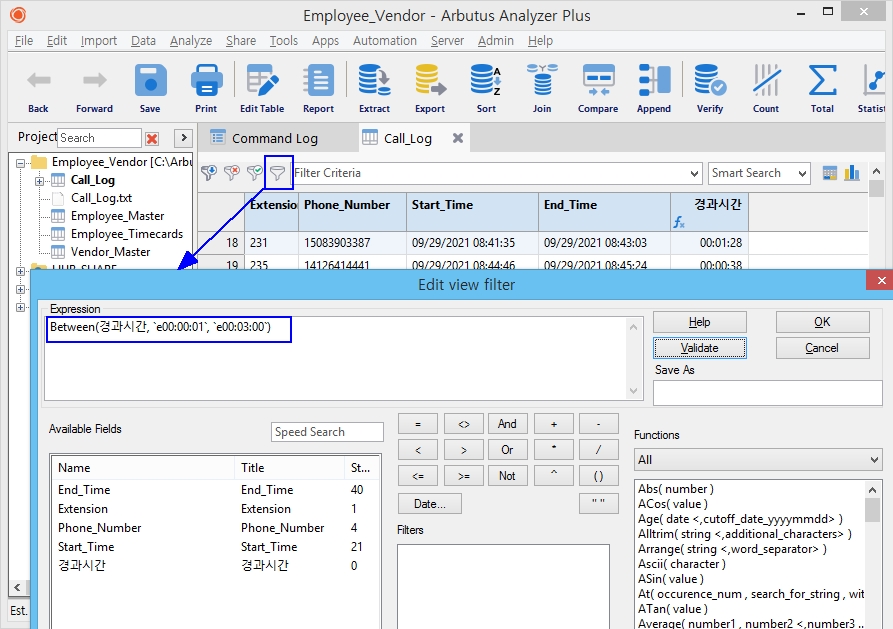
Task: Open the Smart Search dropdown
Action: (x=802, y=173)
